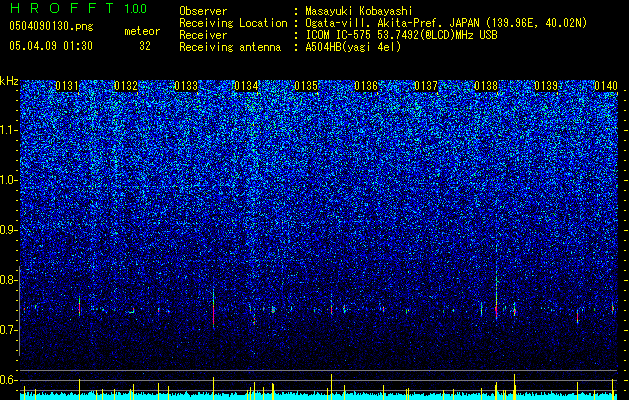Click the date stamp 05.04.09 01:30
This screenshot has width=629, height=400.
pyautogui.click(x=51, y=46)
